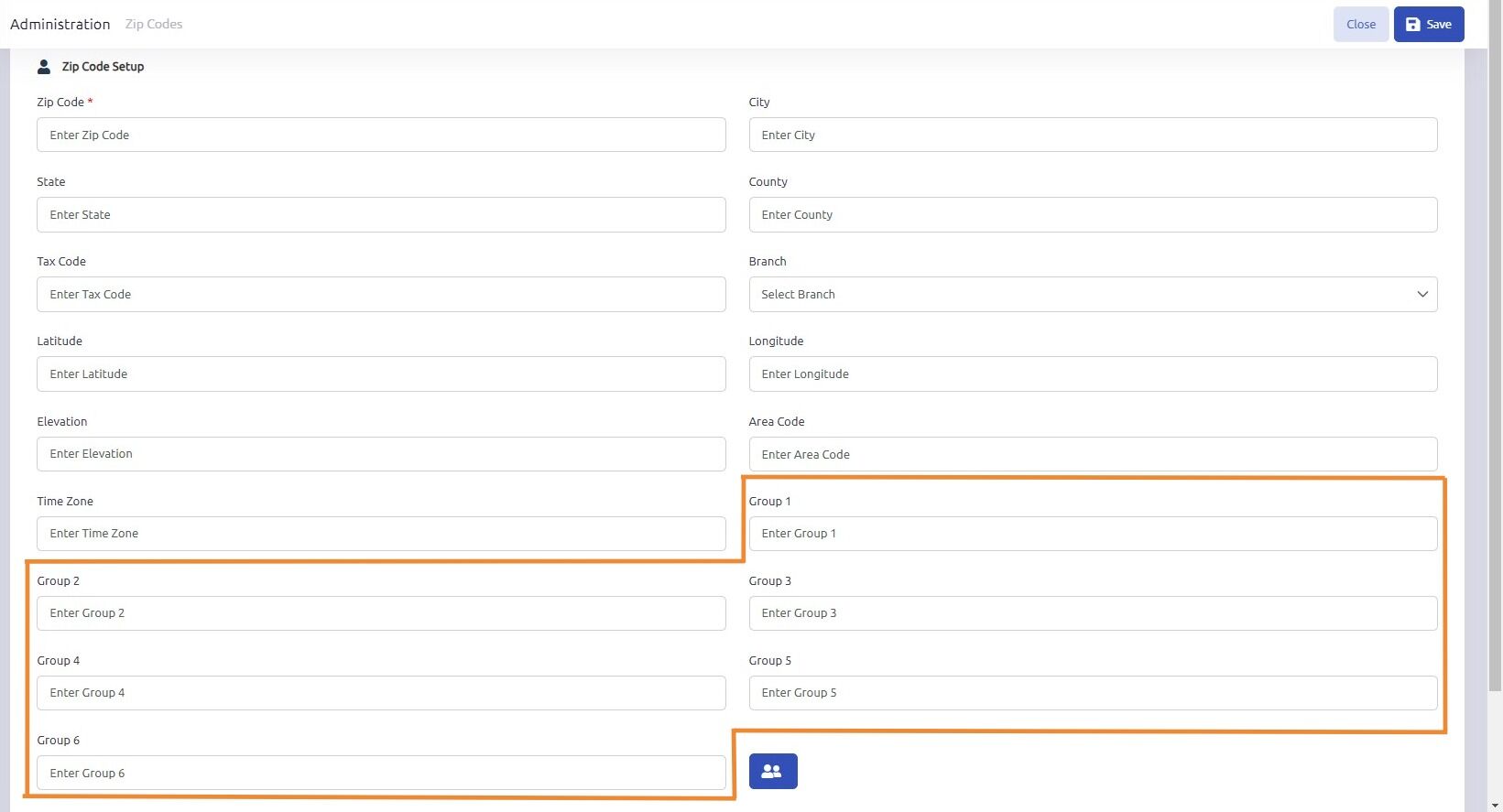
Task: Go to Administration breadcrumb
Action: 60,25
